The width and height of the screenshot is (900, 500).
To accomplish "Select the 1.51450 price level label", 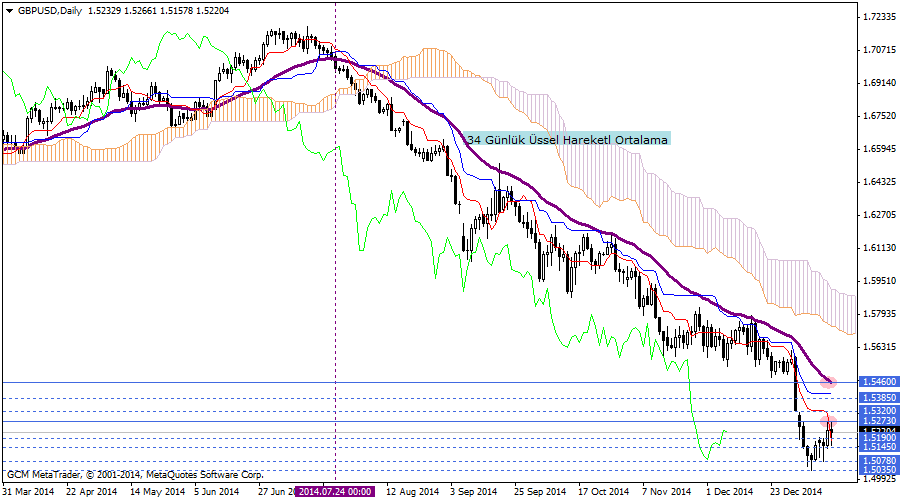I will pos(879,447).
